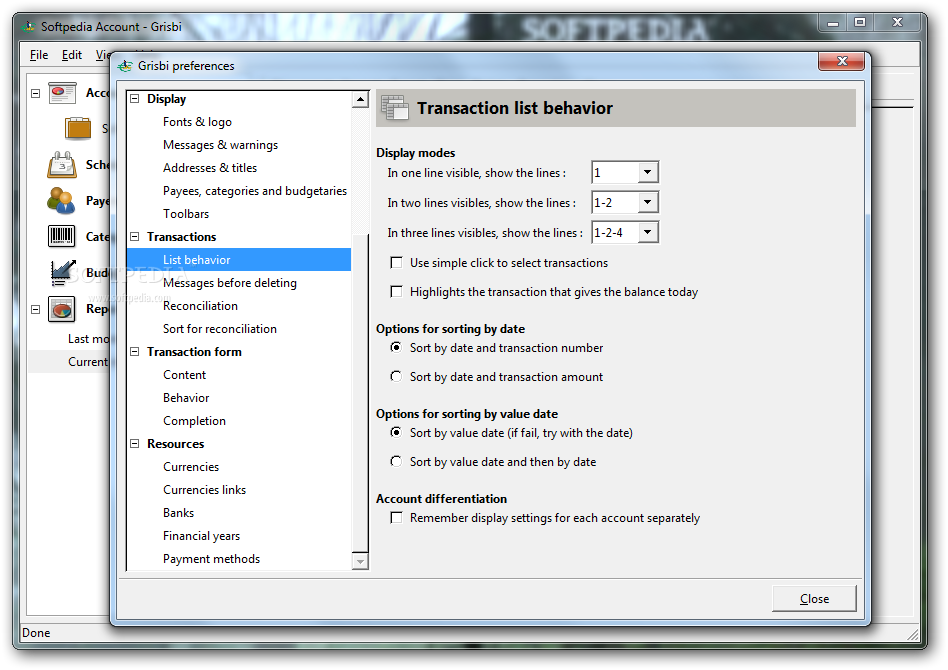Select Sort by date and transaction amount

click(x=396, y=376)
